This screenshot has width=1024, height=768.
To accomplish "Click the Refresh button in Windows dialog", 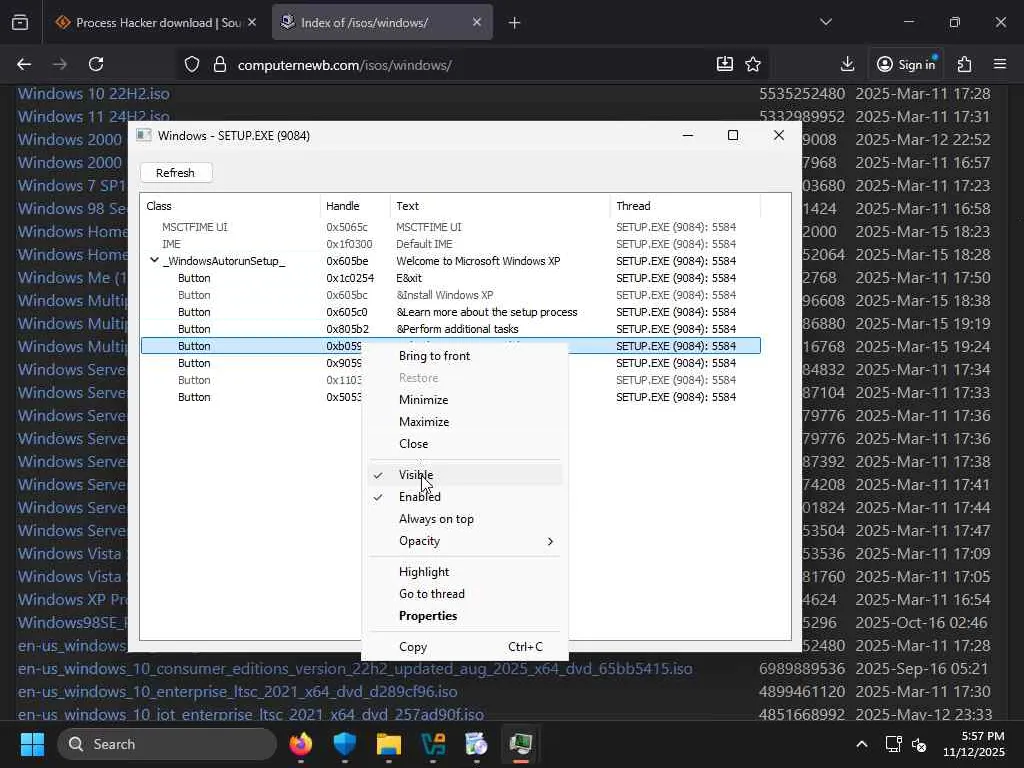I will tap(176, 173).
